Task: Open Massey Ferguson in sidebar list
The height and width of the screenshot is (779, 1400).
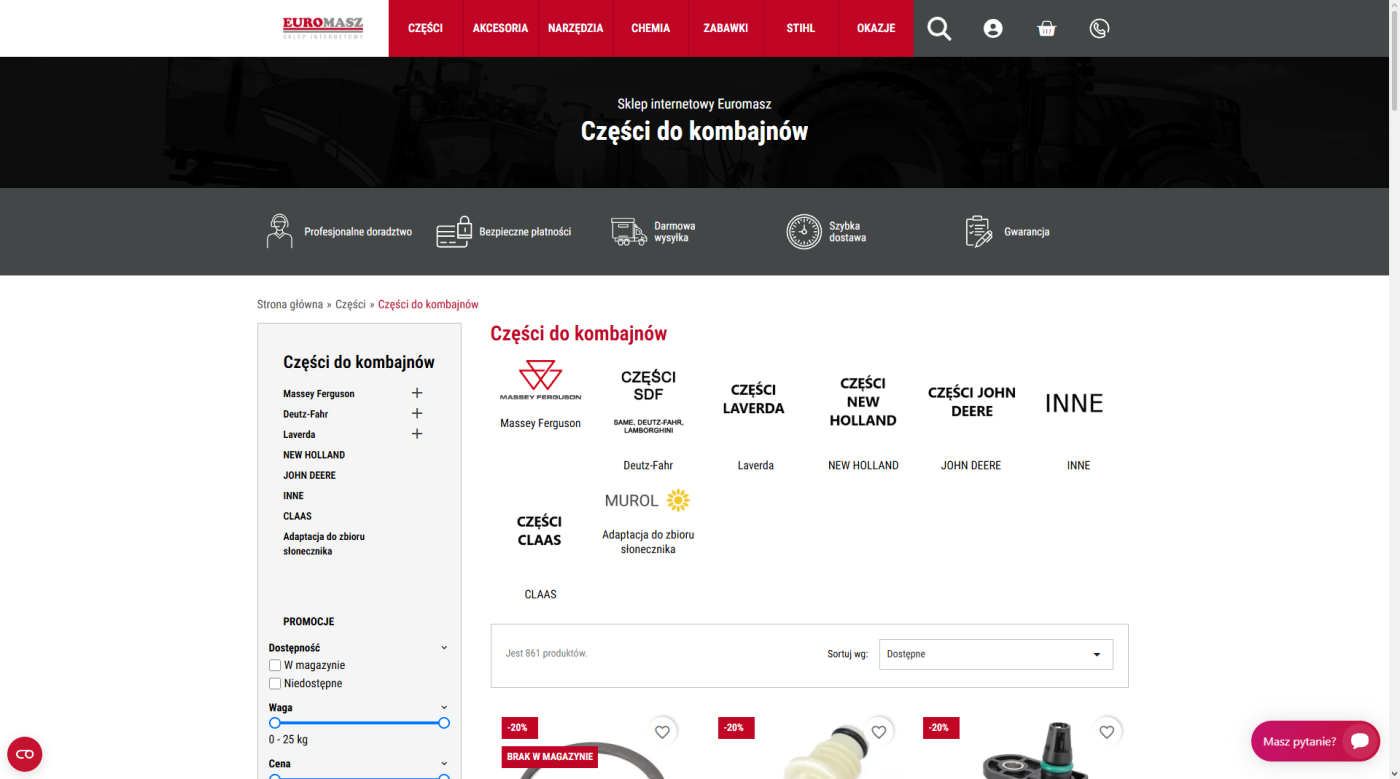Action: click(319, 394)
